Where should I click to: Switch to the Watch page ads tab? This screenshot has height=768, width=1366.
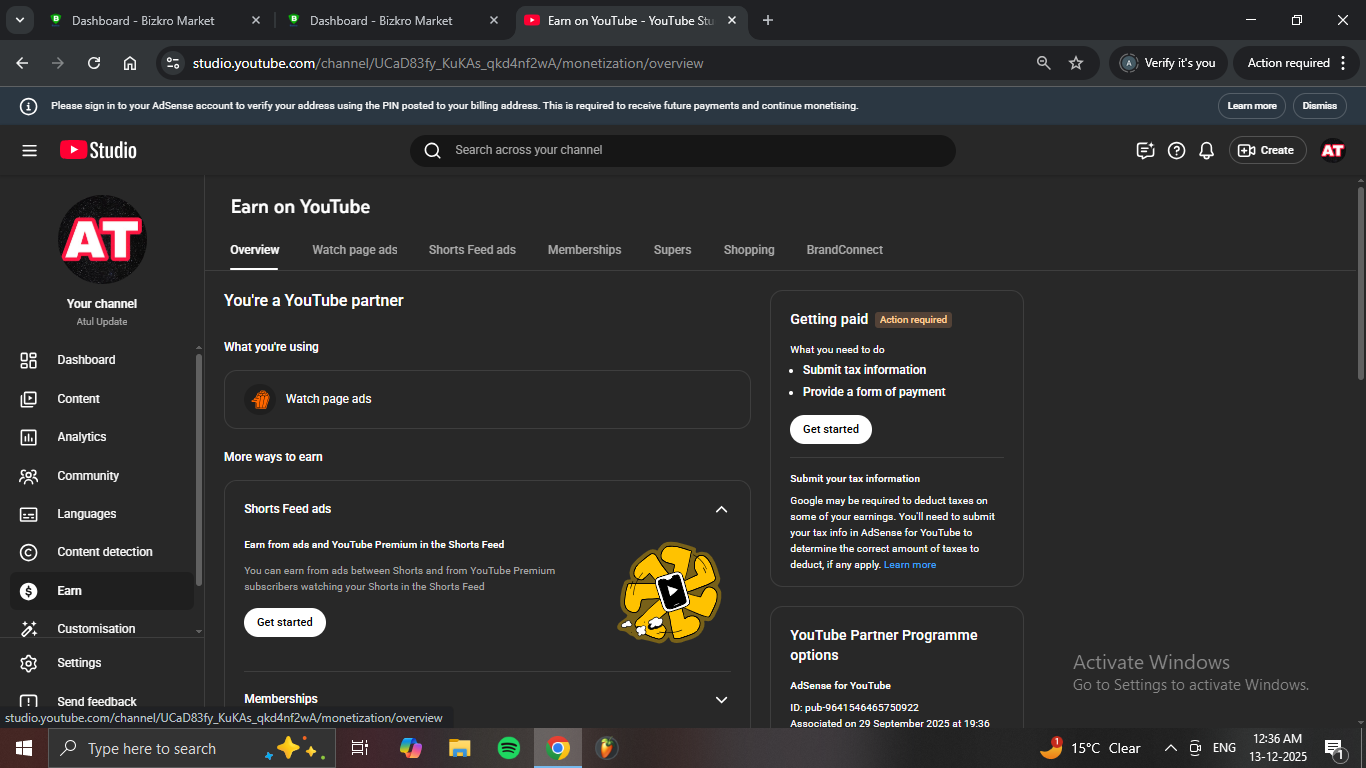click(x=354, y=250)
